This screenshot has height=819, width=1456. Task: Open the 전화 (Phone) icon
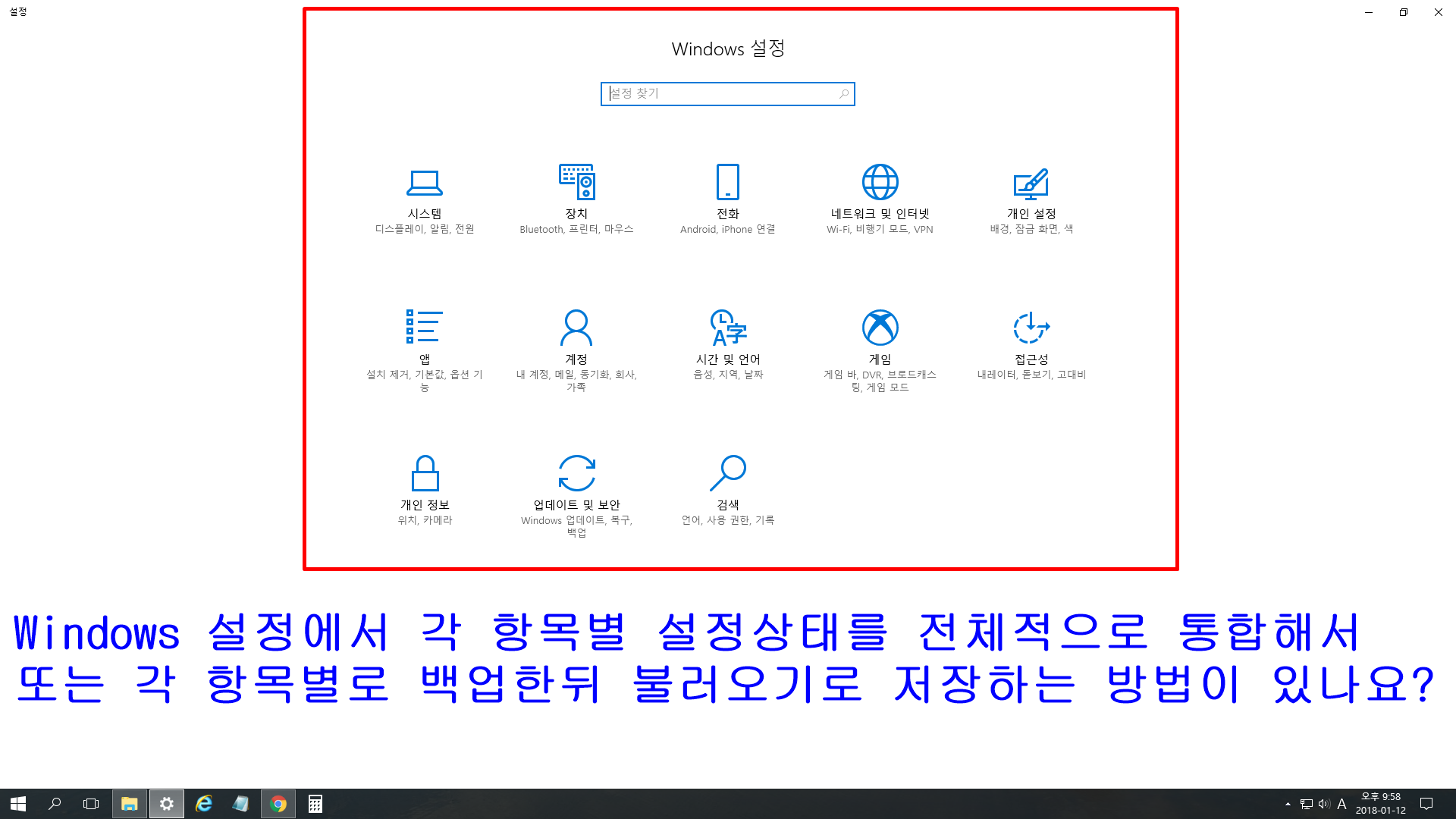(728, 182)
